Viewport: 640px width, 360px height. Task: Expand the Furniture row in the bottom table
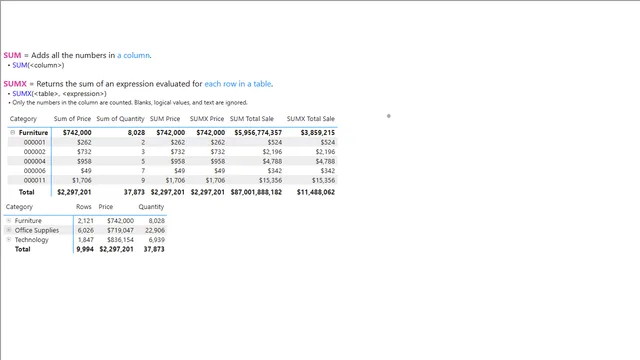tap(9, 220)
